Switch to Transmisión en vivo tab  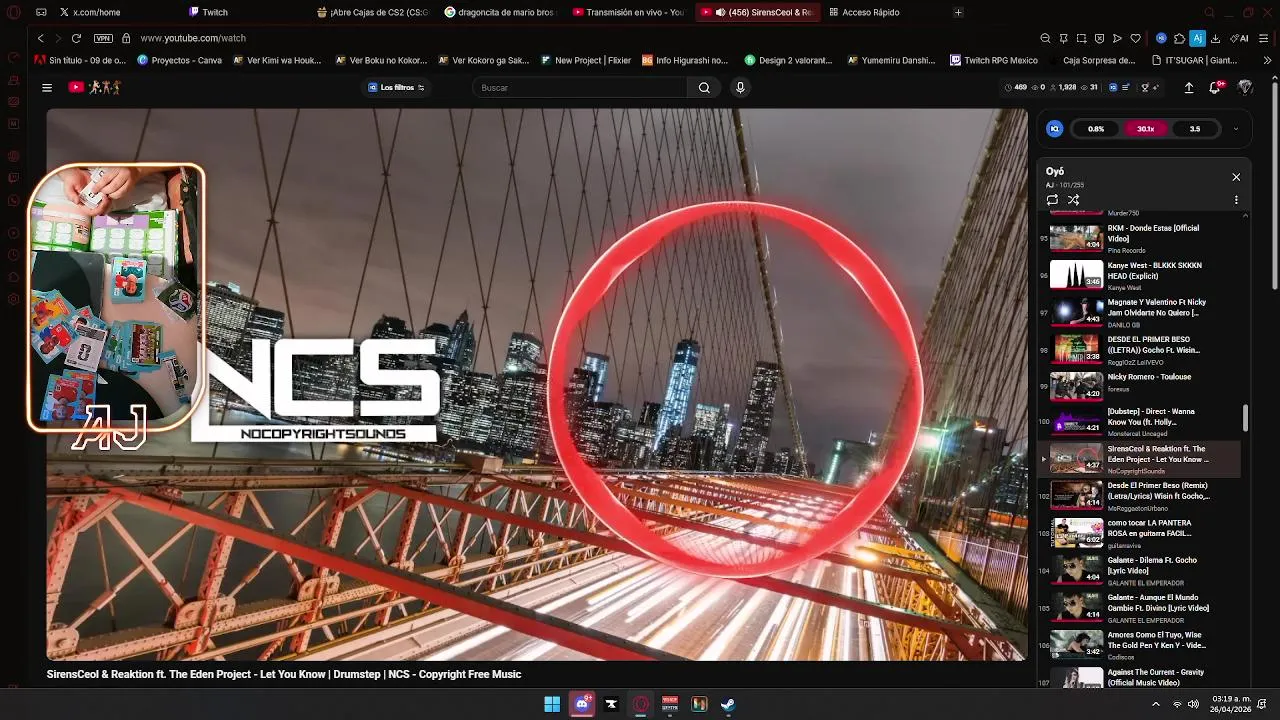pyautogui.click(x=628, y=12)
